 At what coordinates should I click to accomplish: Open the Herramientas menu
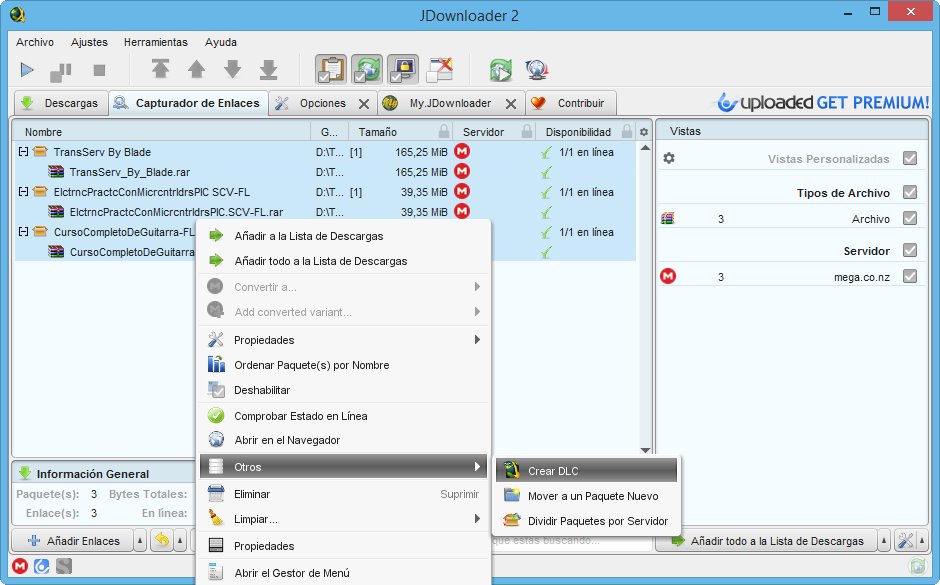tap(156, 42)
